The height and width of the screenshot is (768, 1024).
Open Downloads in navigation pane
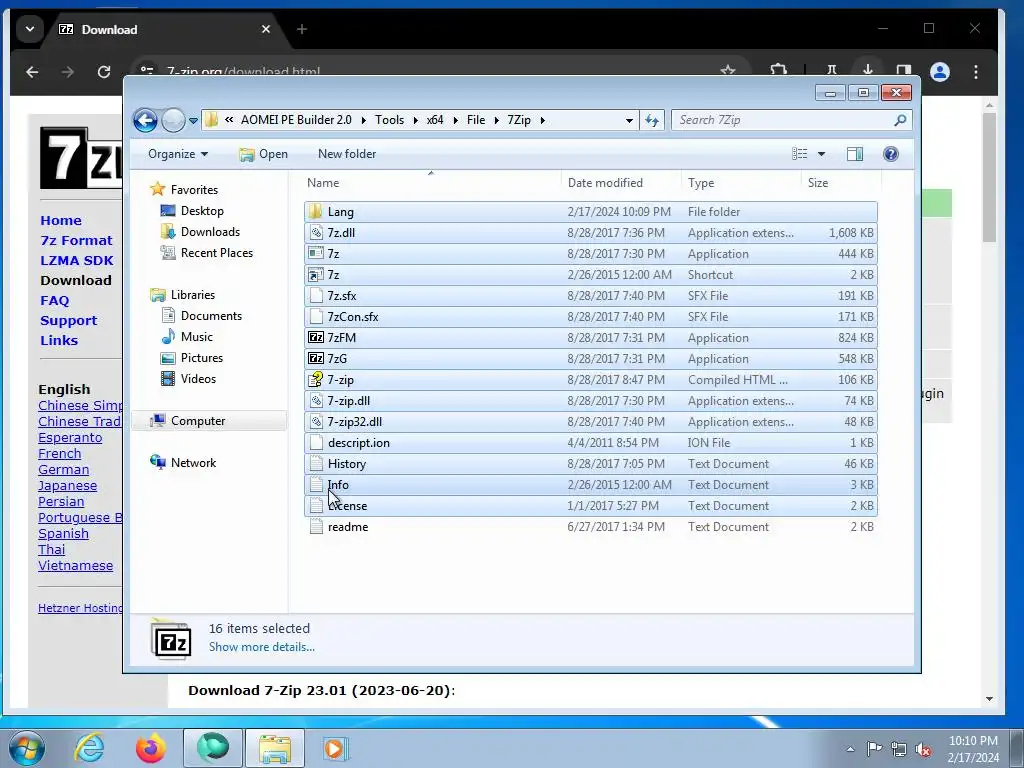coord(210,232)
